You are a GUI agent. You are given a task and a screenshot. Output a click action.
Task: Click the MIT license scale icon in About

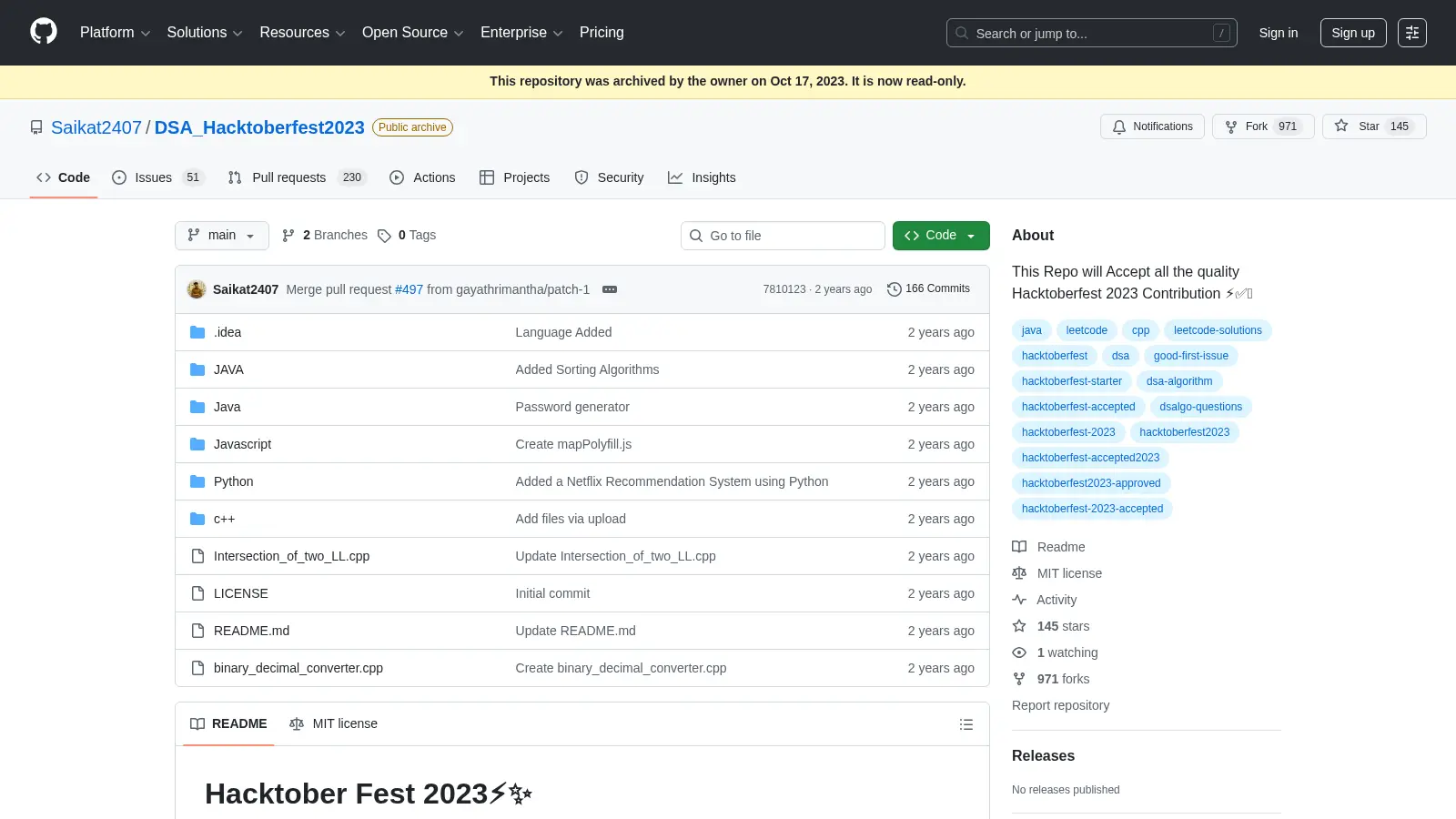[x=1019, y=573]
